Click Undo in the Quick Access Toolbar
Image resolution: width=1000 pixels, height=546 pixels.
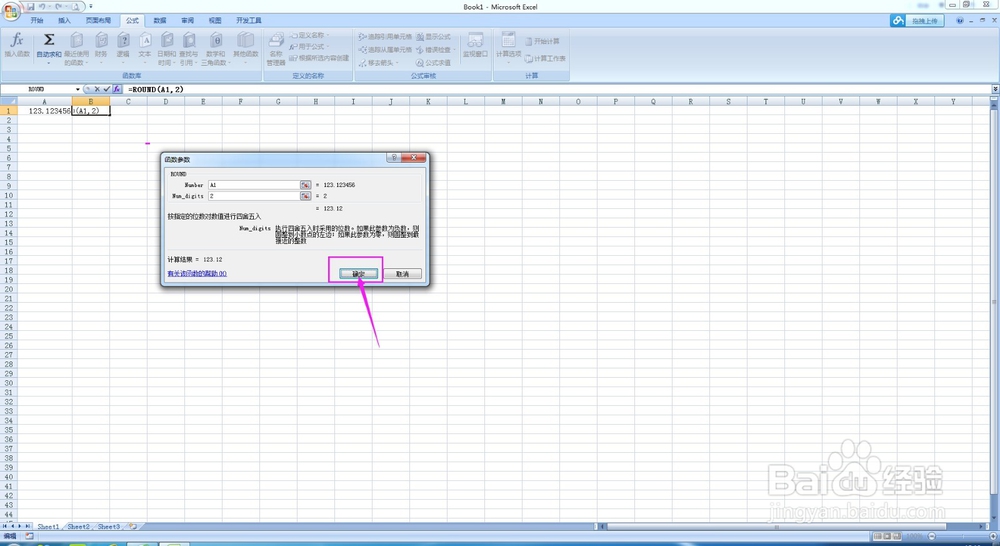(x=41, y=6)
